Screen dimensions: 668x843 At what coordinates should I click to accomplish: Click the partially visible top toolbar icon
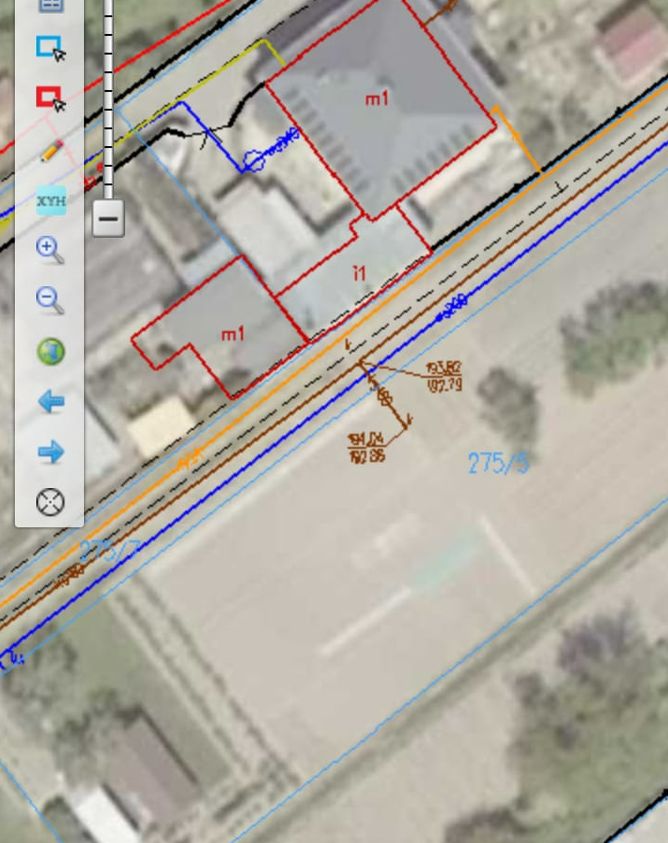point(51,6)
